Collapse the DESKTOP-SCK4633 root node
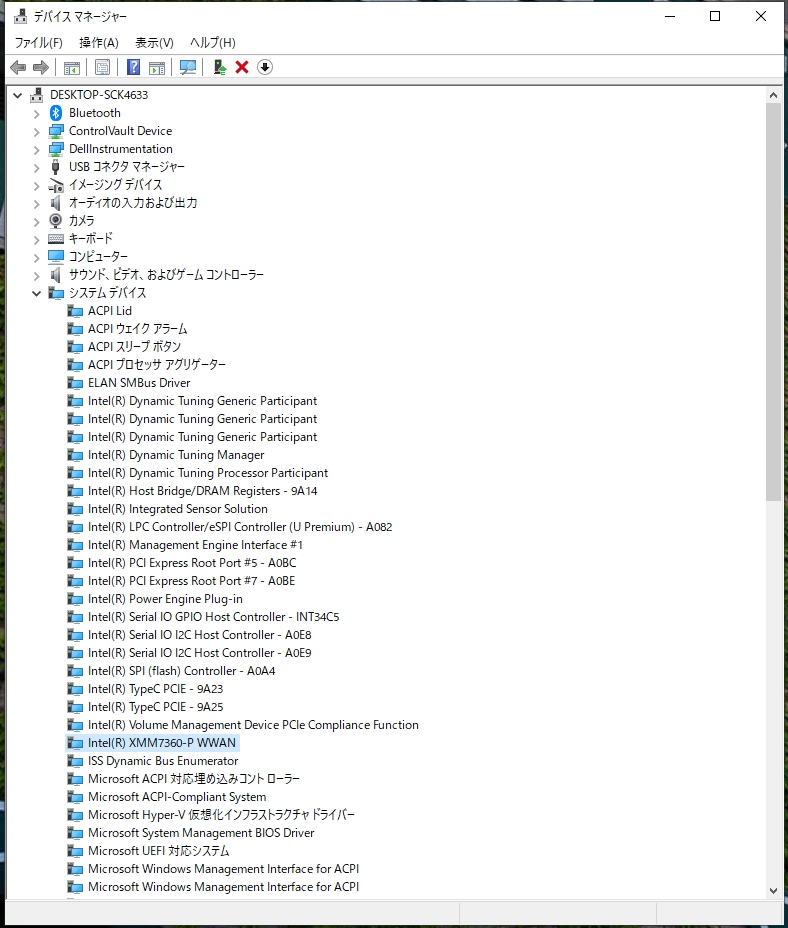 click(x=18, y=95)
